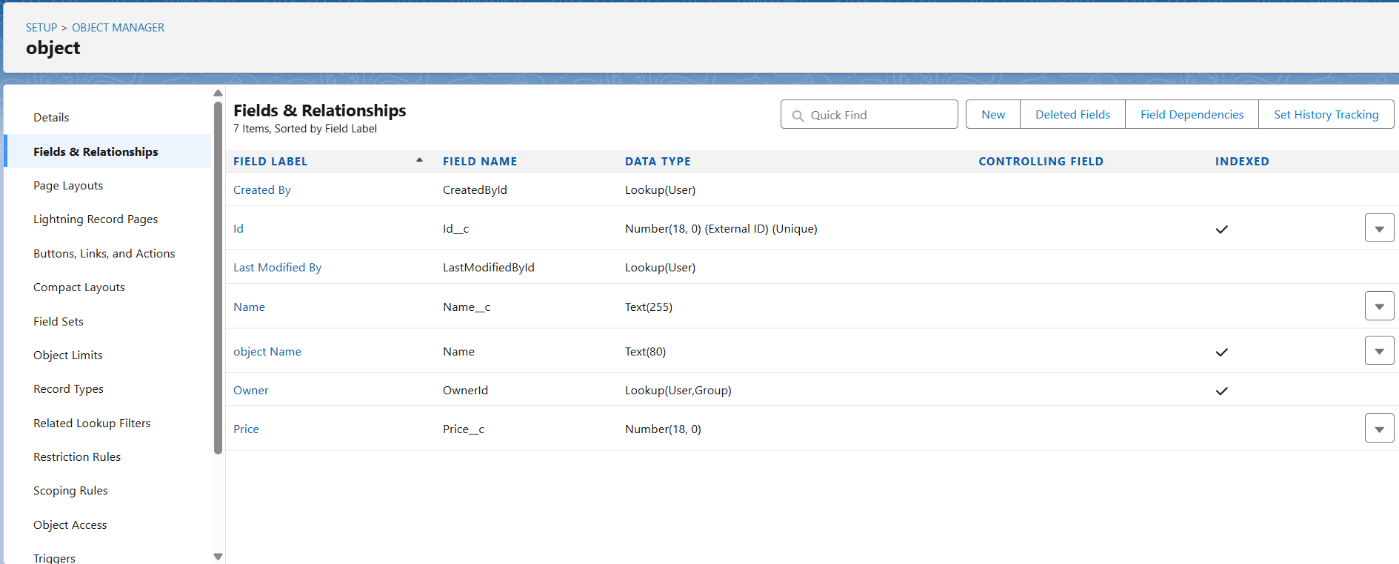Image resolution: width=1399 pixels, height=564 pixels.
Task: Open the Owner field link
Action: [251, 390]
